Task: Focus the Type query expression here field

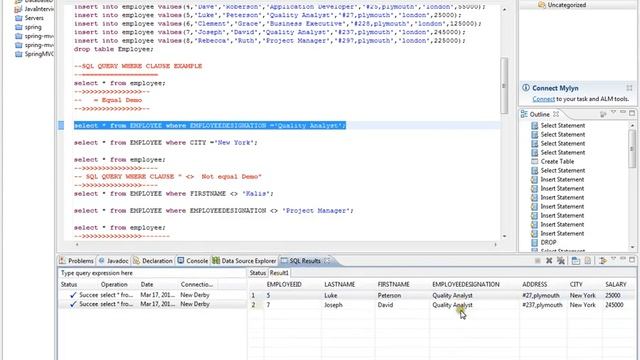Action: point(151,273)
